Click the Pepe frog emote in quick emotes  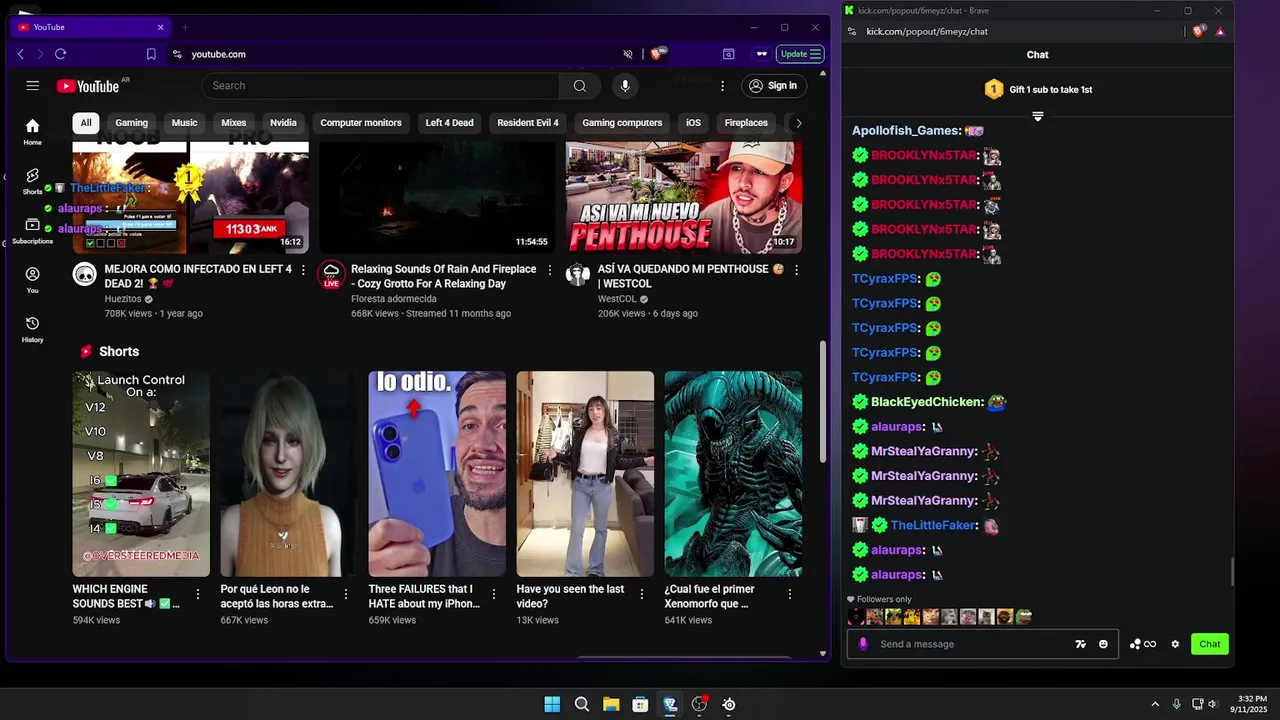pyautogui.click(x=1024, y=617)
